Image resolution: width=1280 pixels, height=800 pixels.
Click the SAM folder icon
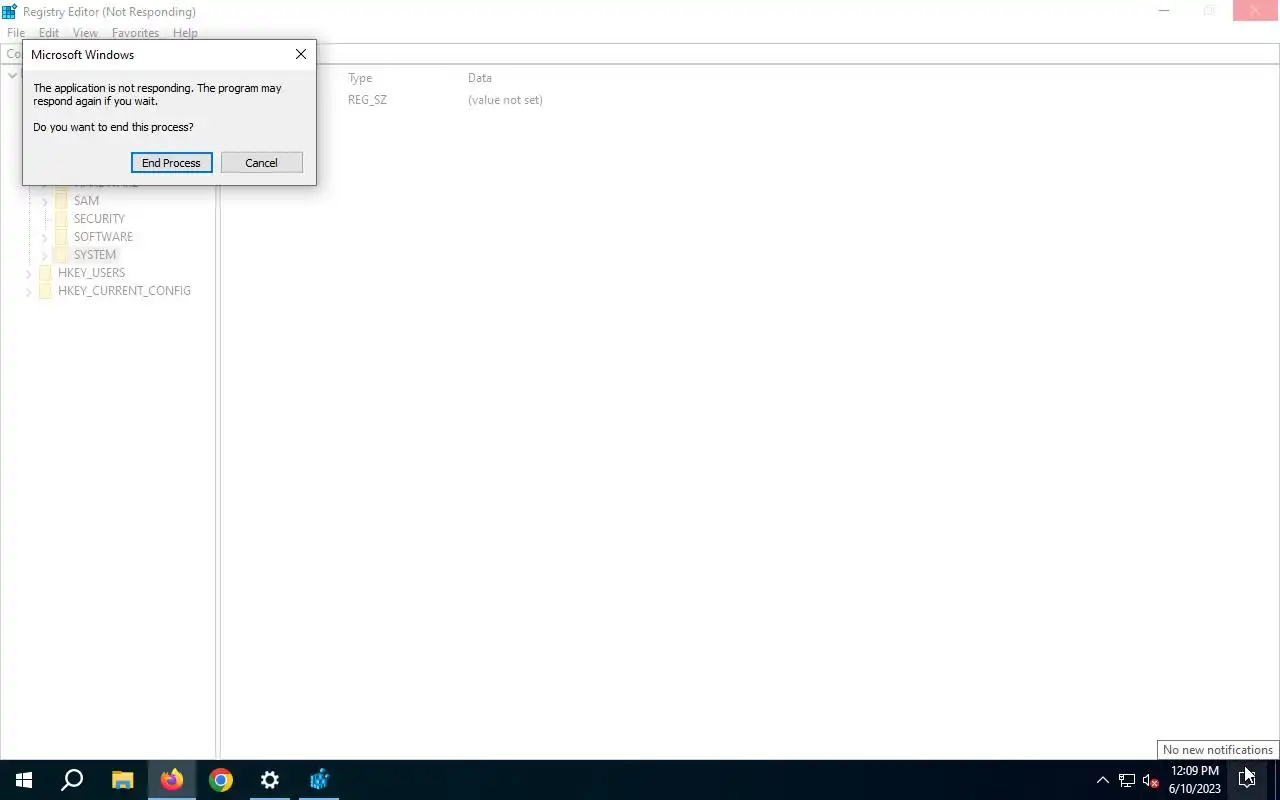[61, 201]
